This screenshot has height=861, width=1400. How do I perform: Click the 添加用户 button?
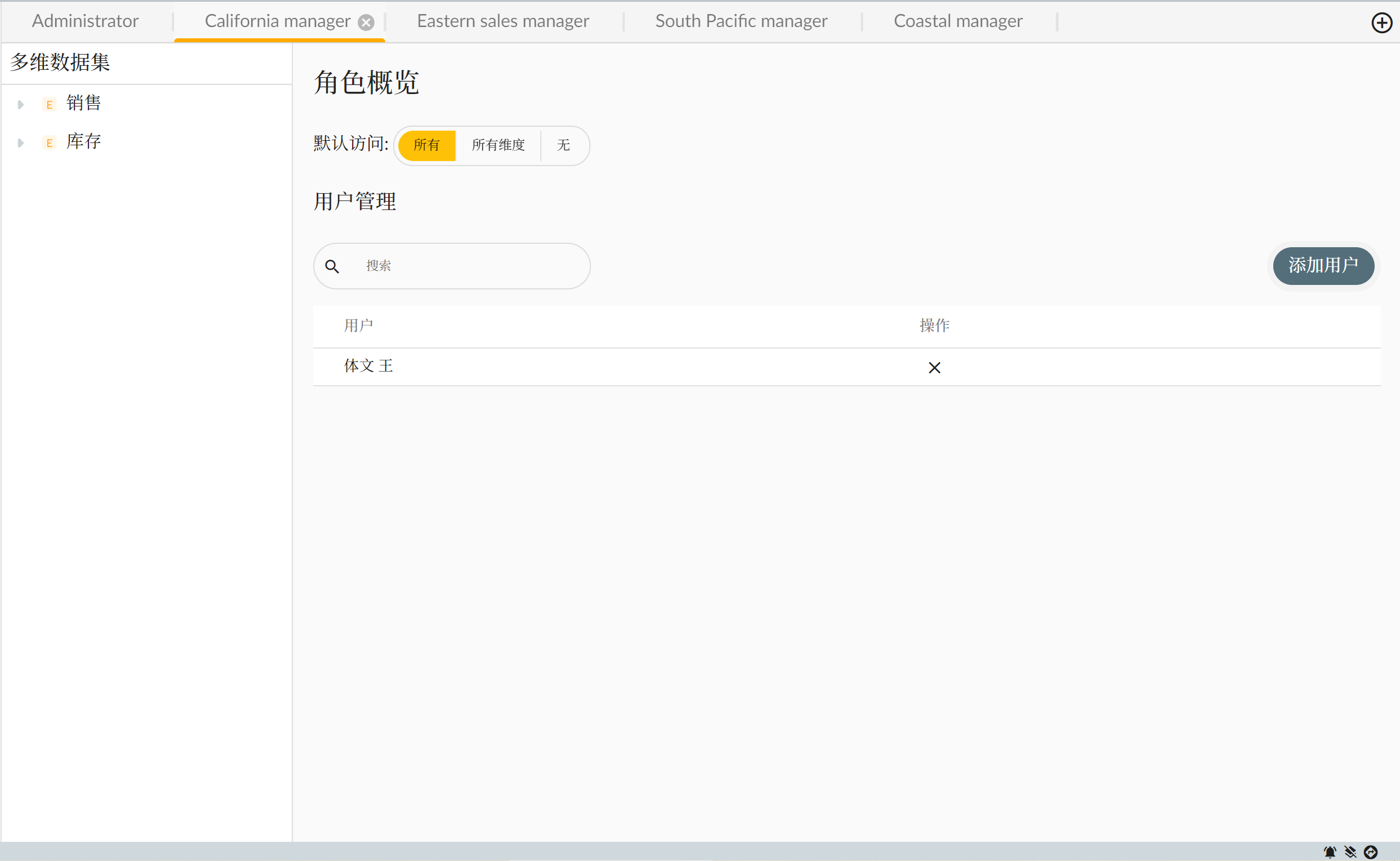[x=1323, y=265]
